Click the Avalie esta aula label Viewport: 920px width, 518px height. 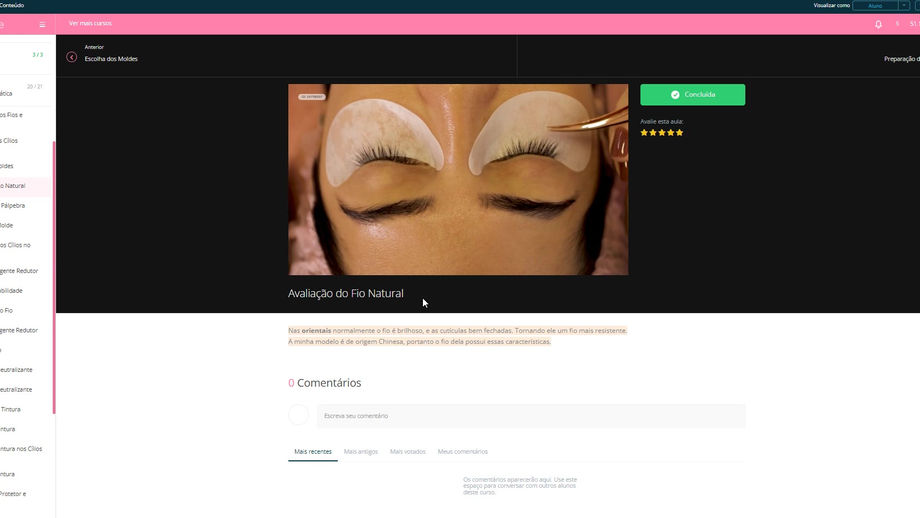(661, 121)
